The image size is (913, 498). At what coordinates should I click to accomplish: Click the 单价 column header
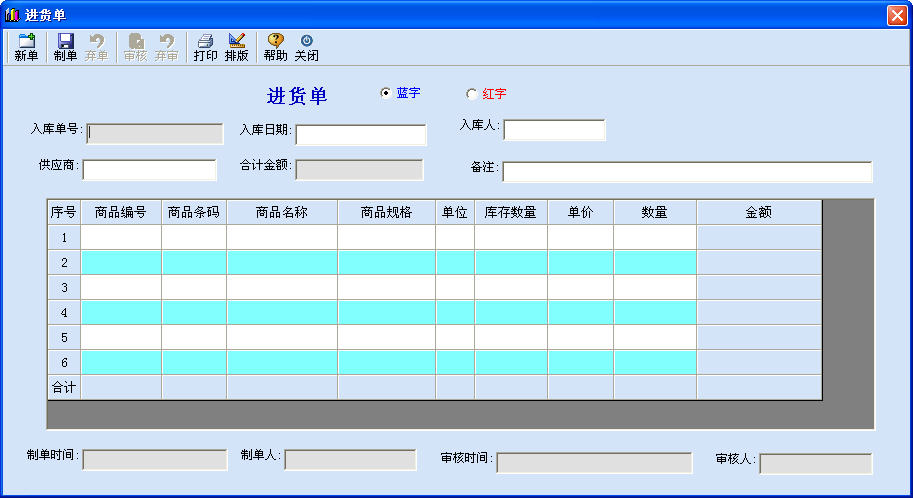point(580,212)
